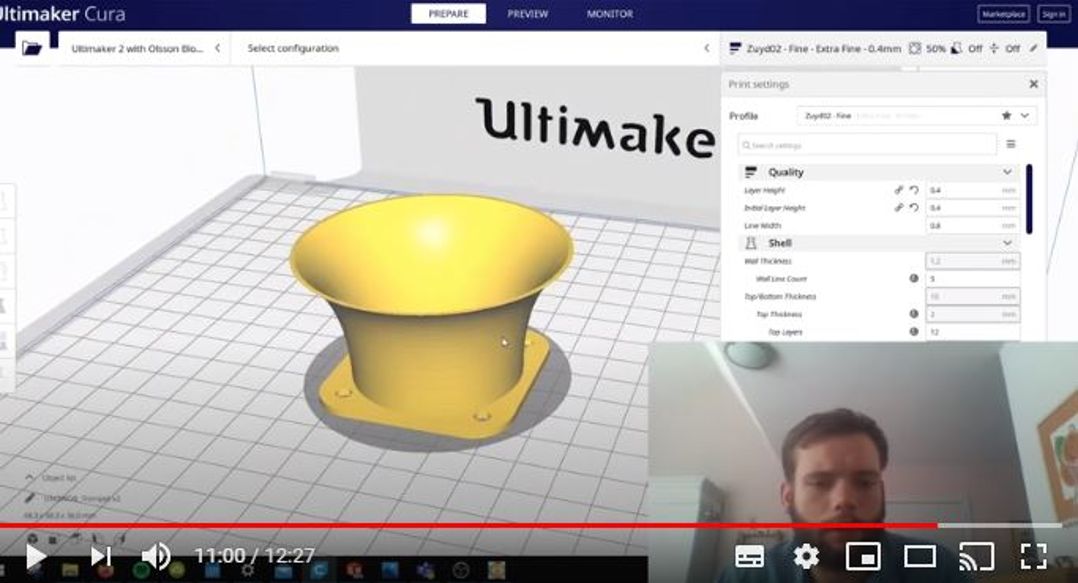Switch to the PREPARE stage
Screen dimensions: 1078x583
click(x=448, y=14)
